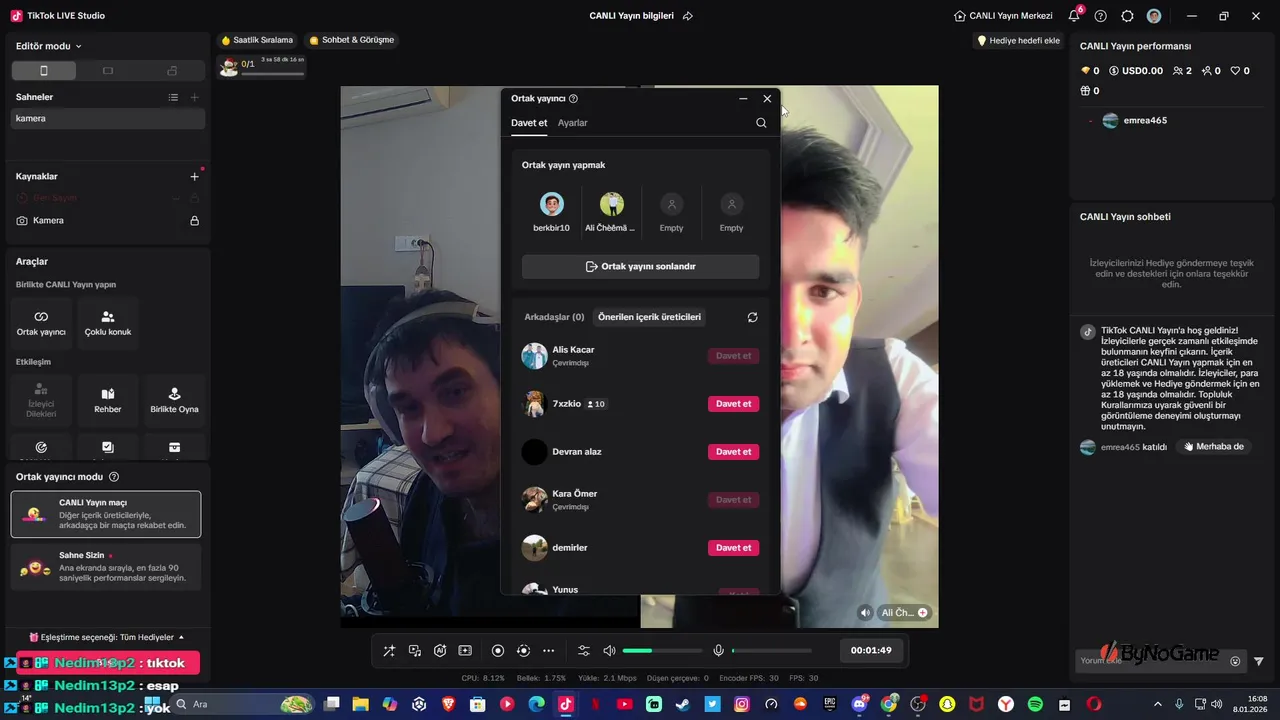Open chat filter funnel icon
The image size is (1280, 720).
tap(1259, 661)
